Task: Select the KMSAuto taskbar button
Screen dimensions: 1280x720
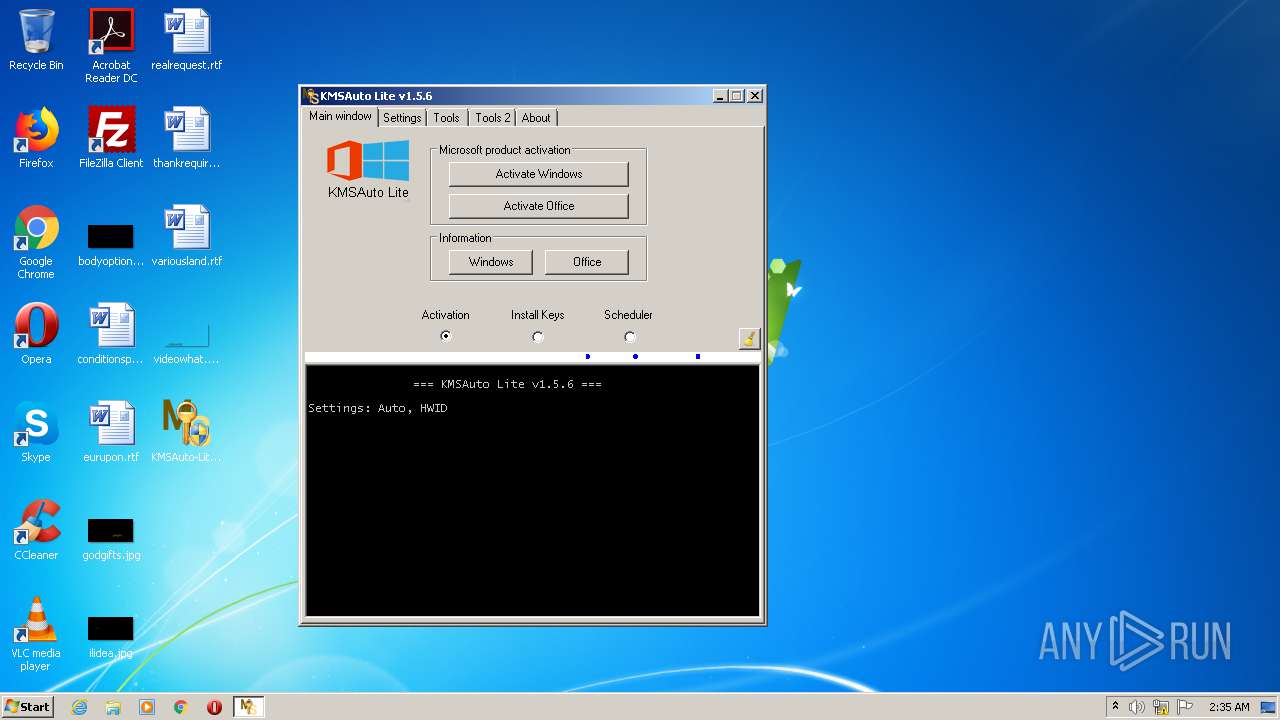Action: pyautogui.click(x=248, y=707)
